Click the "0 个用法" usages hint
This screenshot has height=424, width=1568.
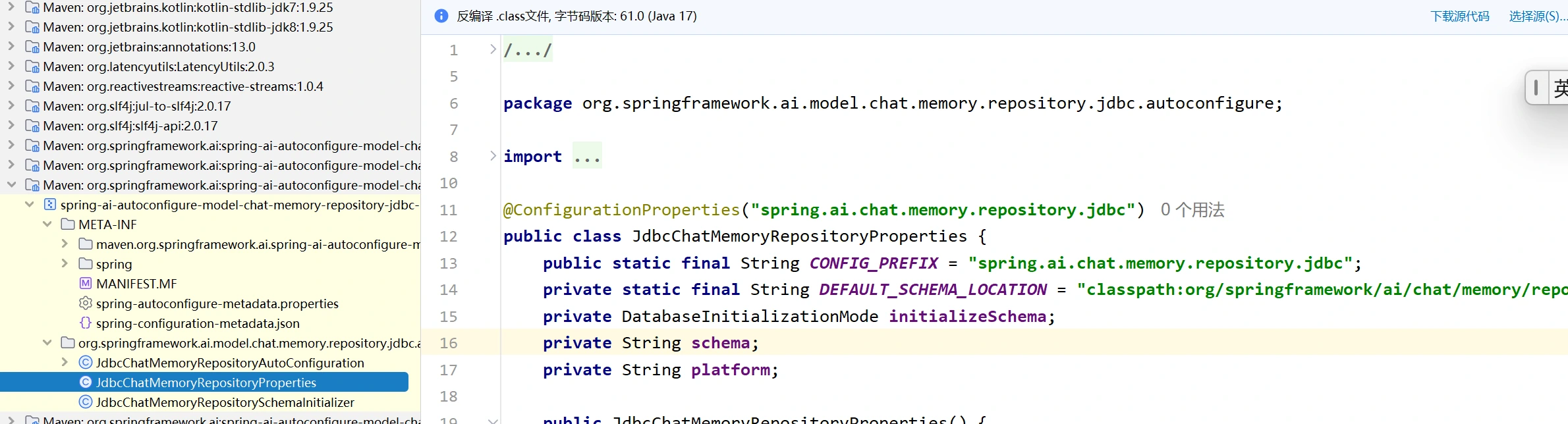point(1192,210)
